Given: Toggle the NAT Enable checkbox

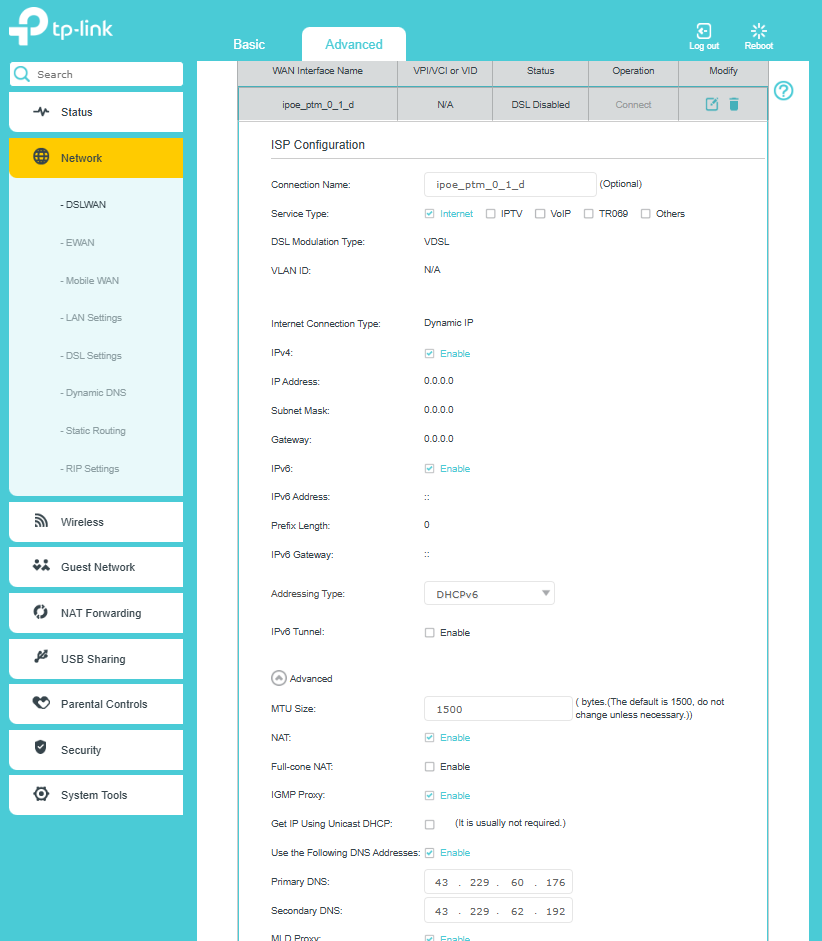Looking at the screenshot, I should coord(430,738).
